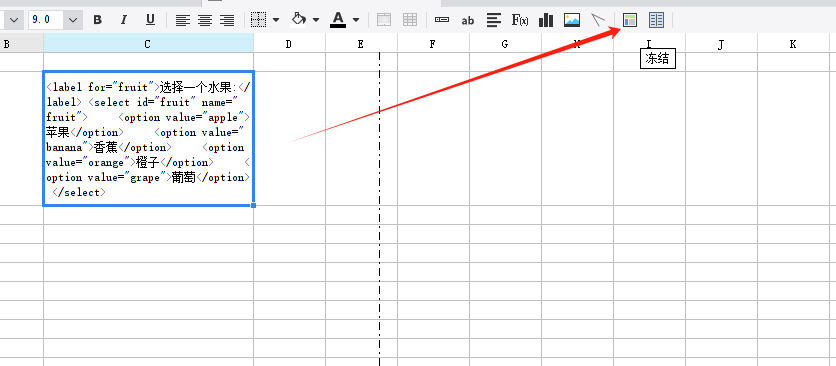Click the two-column layout icon
Screen dimensions: 836x366
click(656, 20)
